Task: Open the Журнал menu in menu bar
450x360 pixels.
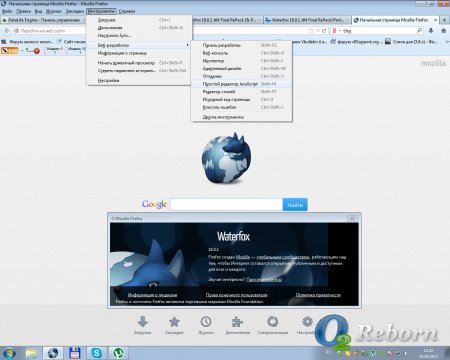Action: coord(54,11)
